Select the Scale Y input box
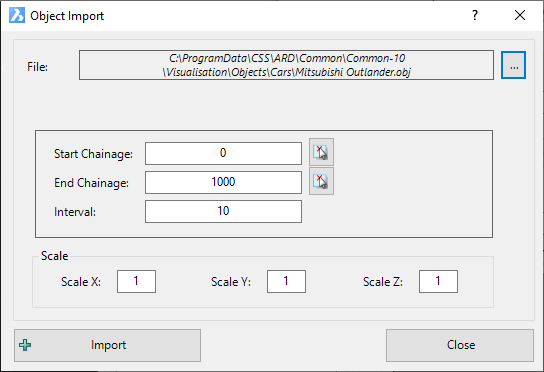This screenshot has width=544, height=372. pyautogui.click(x=286, y=281)
